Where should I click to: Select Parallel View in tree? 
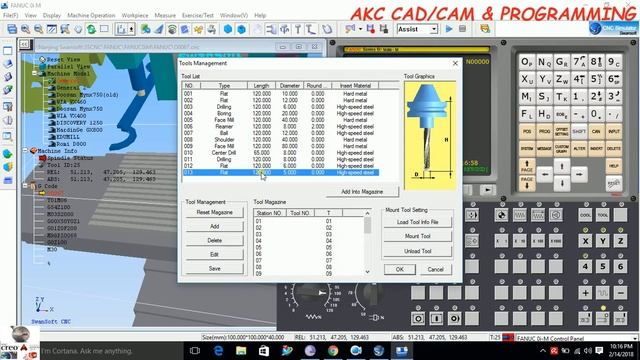tap(68, 66)
